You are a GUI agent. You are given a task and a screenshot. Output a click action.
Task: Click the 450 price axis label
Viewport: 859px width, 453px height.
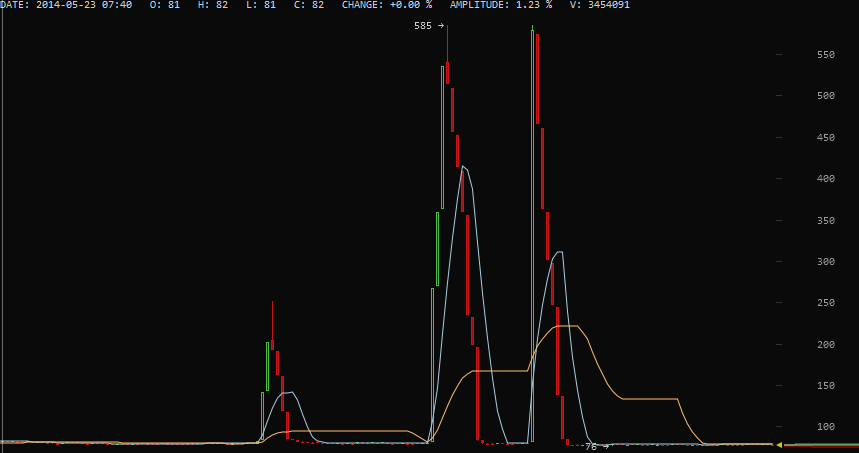click(826, 137)
